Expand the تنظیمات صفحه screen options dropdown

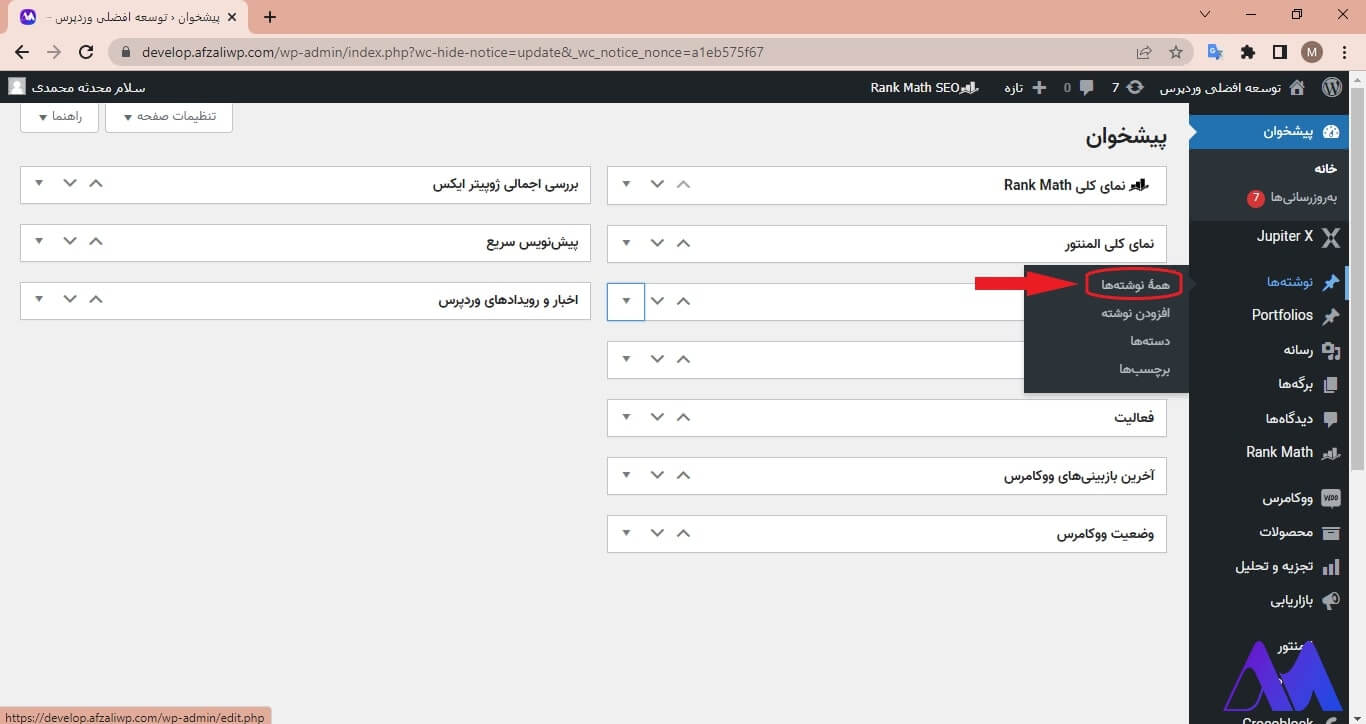[x=168, y=116]
